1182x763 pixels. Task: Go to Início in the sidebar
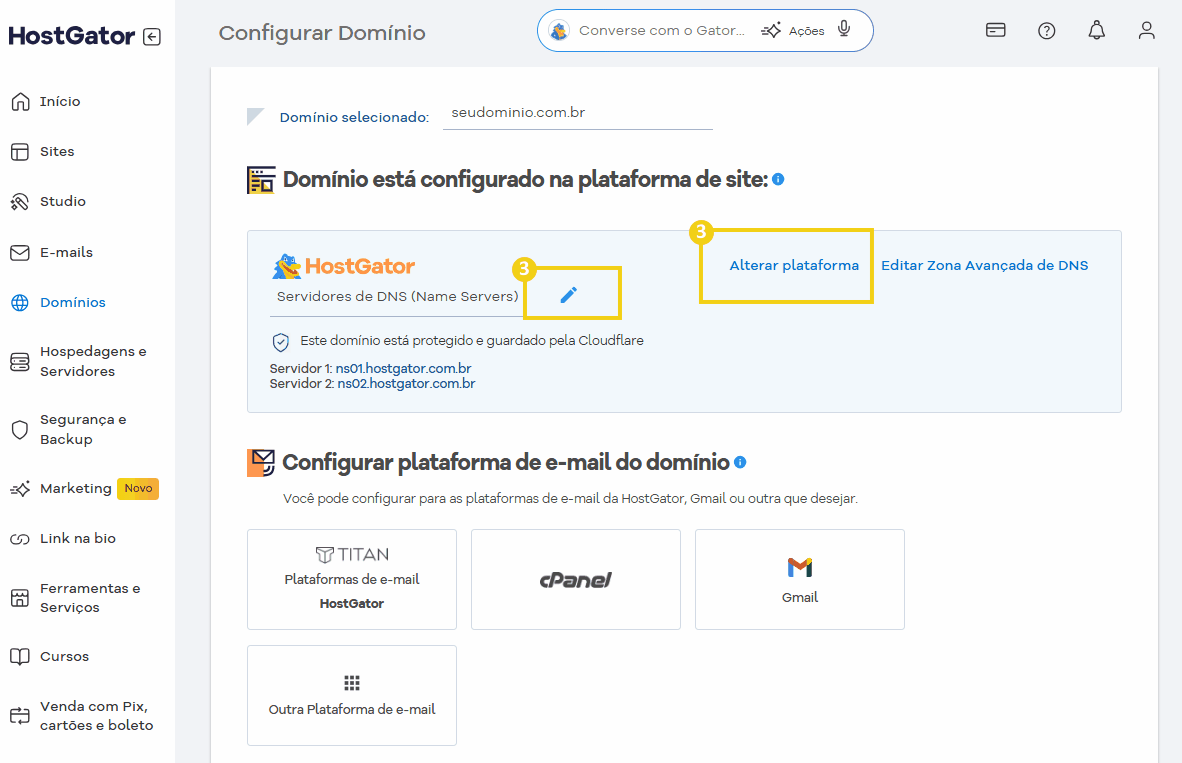pos(60,102)
